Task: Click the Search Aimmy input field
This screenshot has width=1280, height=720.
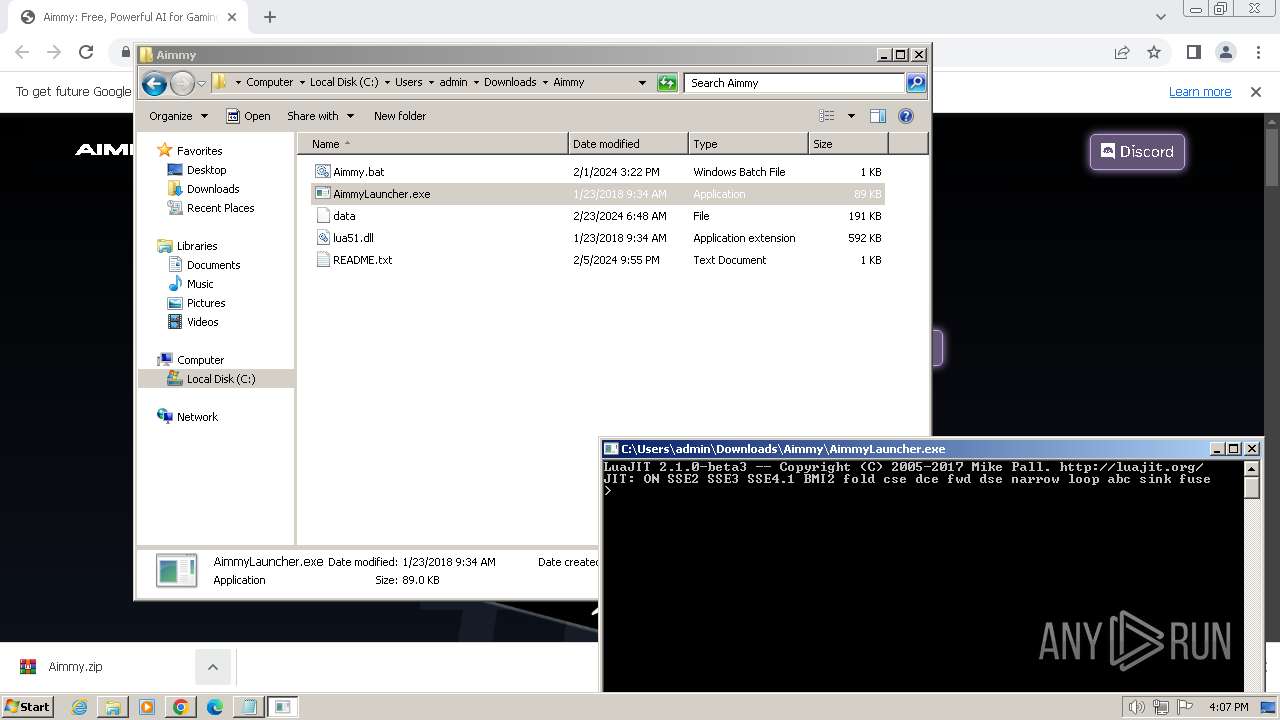Action: point(795,83)
